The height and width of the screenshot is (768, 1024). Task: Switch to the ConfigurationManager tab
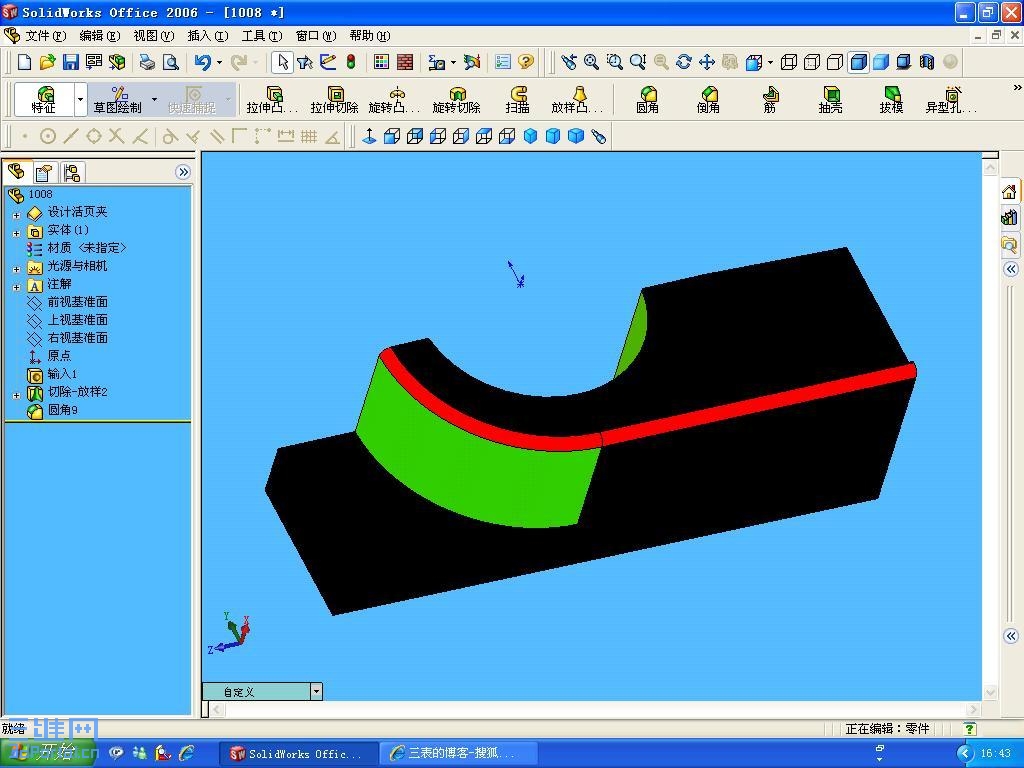click(x=72, y=173)
